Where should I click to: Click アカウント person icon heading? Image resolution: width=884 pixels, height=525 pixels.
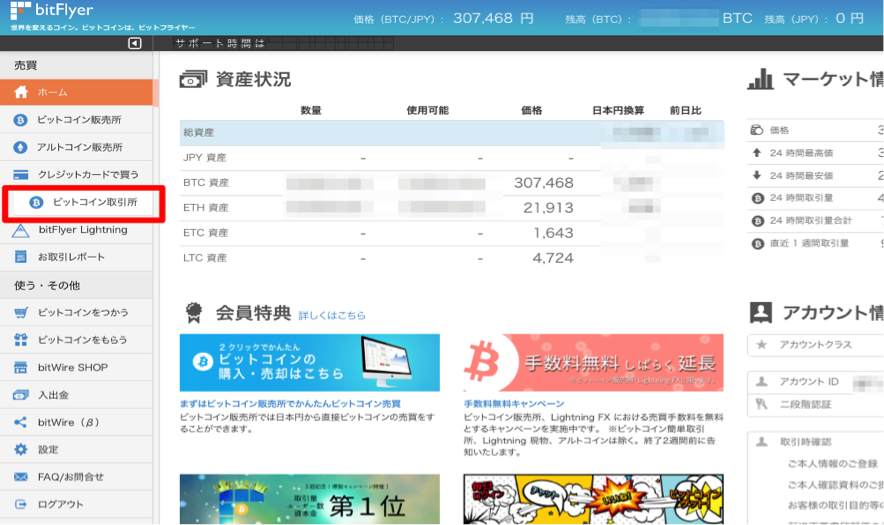(x=761, y=312)
